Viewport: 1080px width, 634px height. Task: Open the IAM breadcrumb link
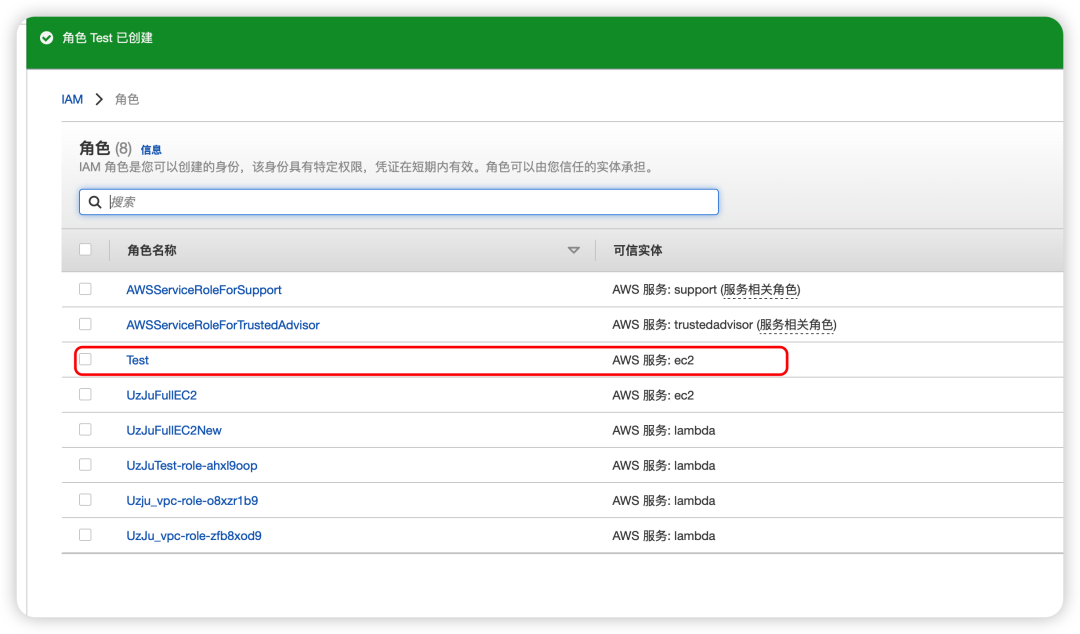(72, 99)
